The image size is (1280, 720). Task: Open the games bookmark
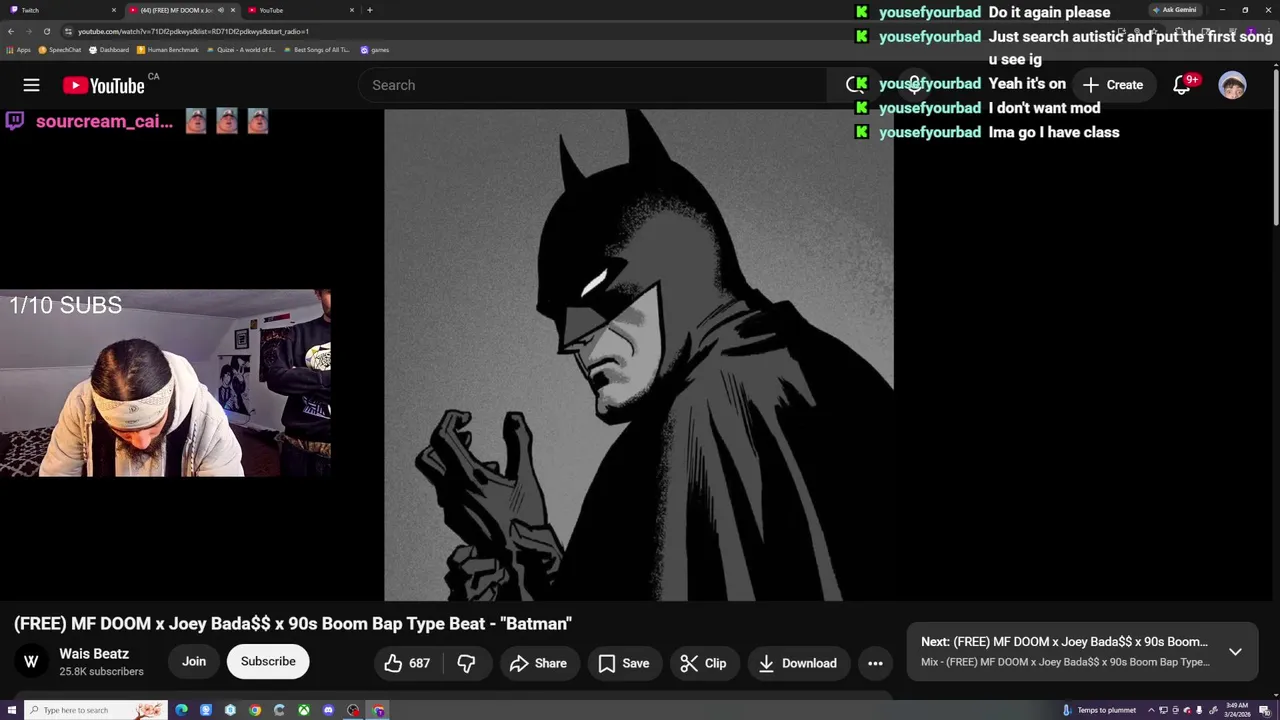(x=375, y=50)
